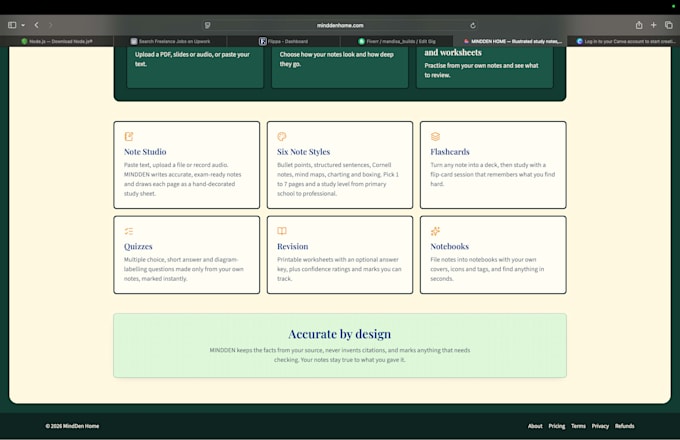Open the Six Note Styles heading
The width and height of the screenshot is (680, 440).
tap(304, 152)
